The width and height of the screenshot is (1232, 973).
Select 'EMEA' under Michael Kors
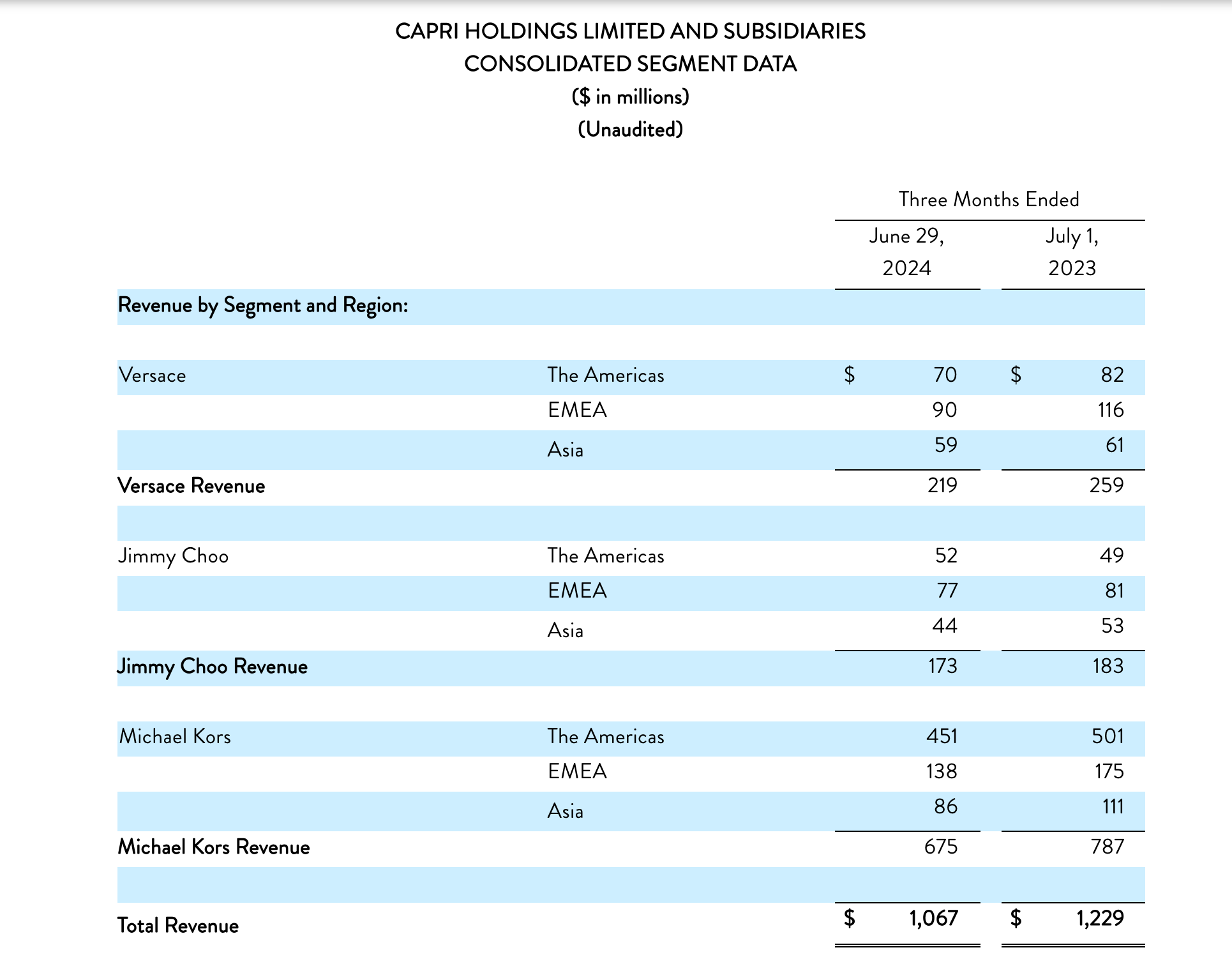tap(577, 771)
